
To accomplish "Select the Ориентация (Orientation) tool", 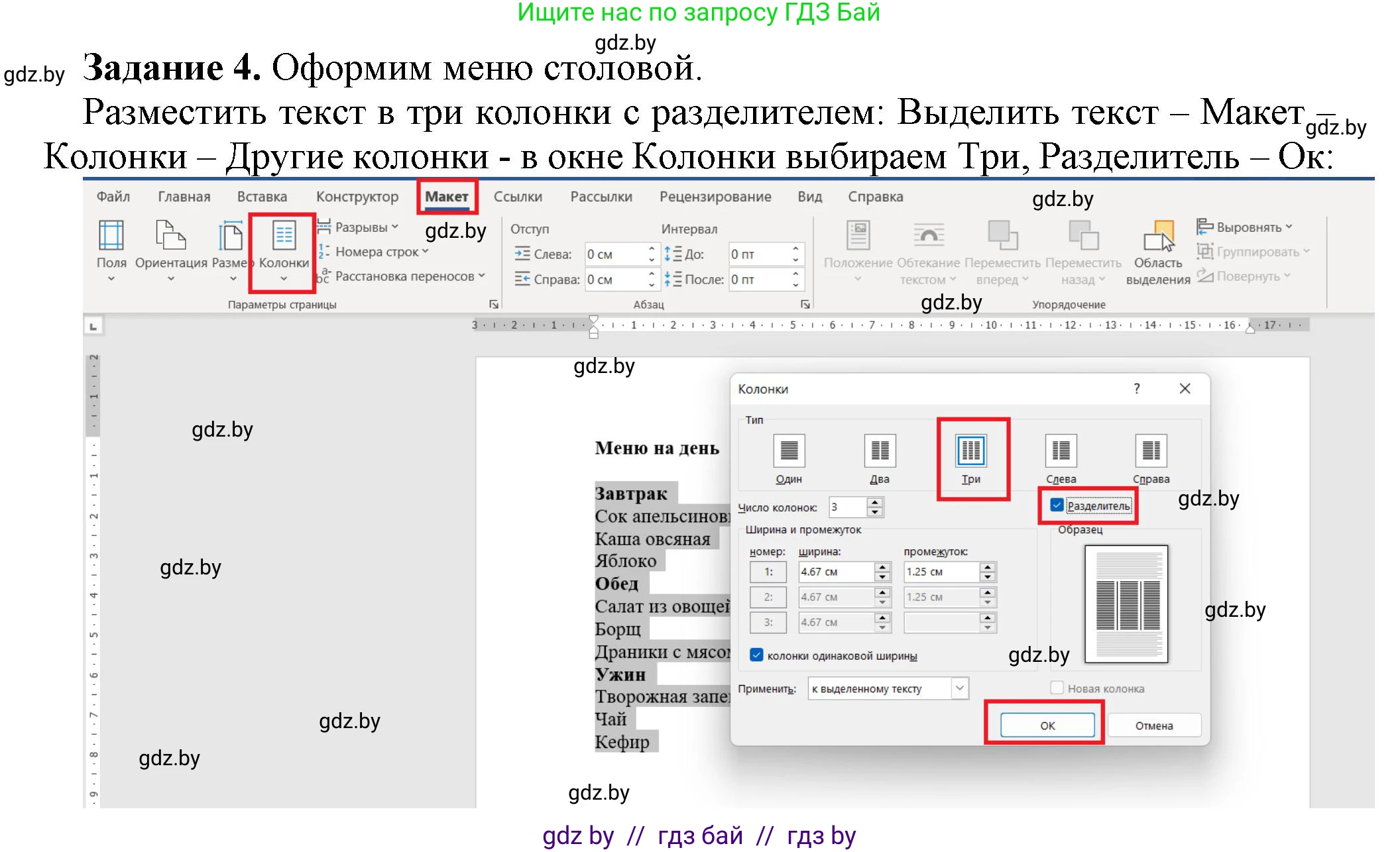I will [x=170, y=252].
